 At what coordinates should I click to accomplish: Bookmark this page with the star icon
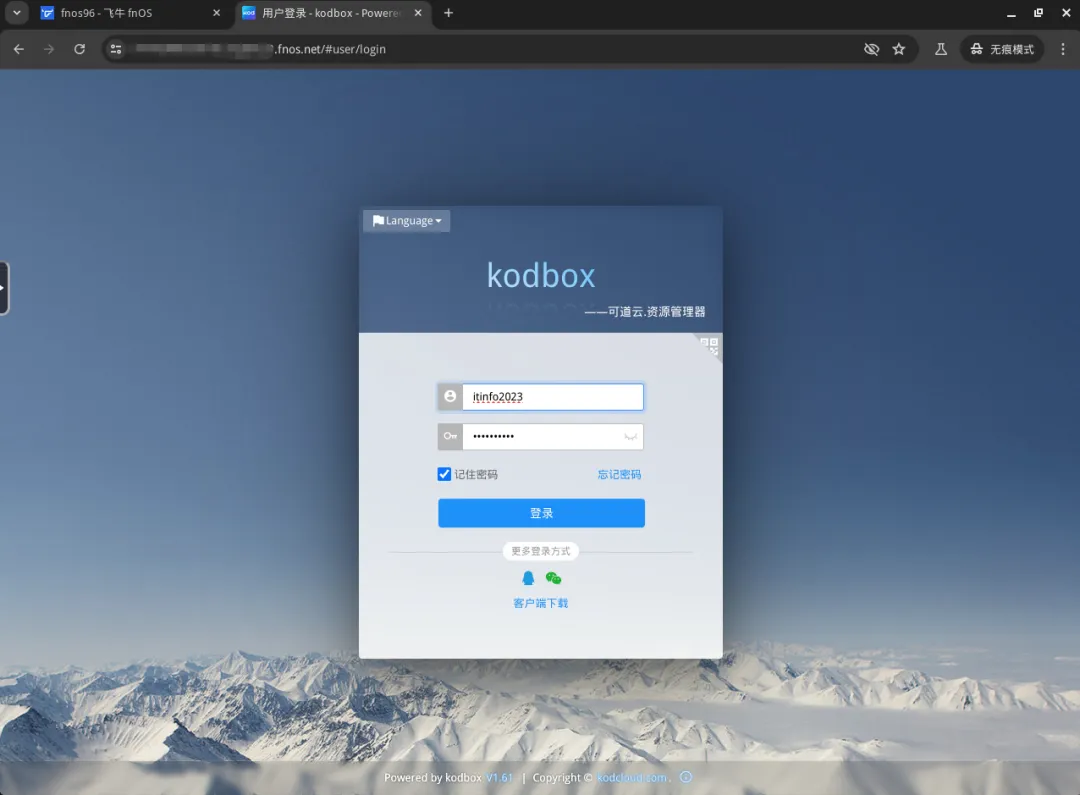(x=899, y=49)
